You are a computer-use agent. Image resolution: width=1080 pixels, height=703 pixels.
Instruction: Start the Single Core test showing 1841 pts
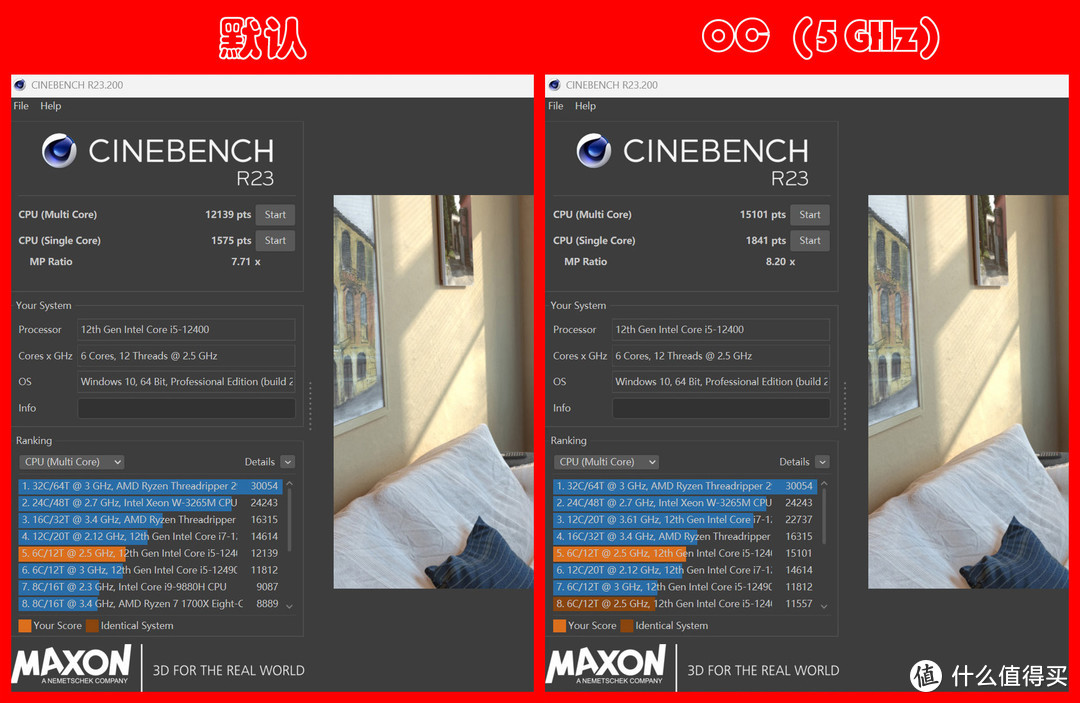(810, 241)
